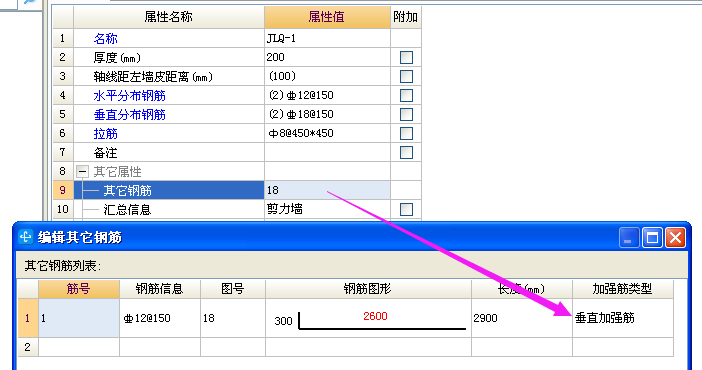Viewport: 702px width, 370px height.
Task: Tick the 附加 checkbox for 汇总信息
Action: pos(406,209)
